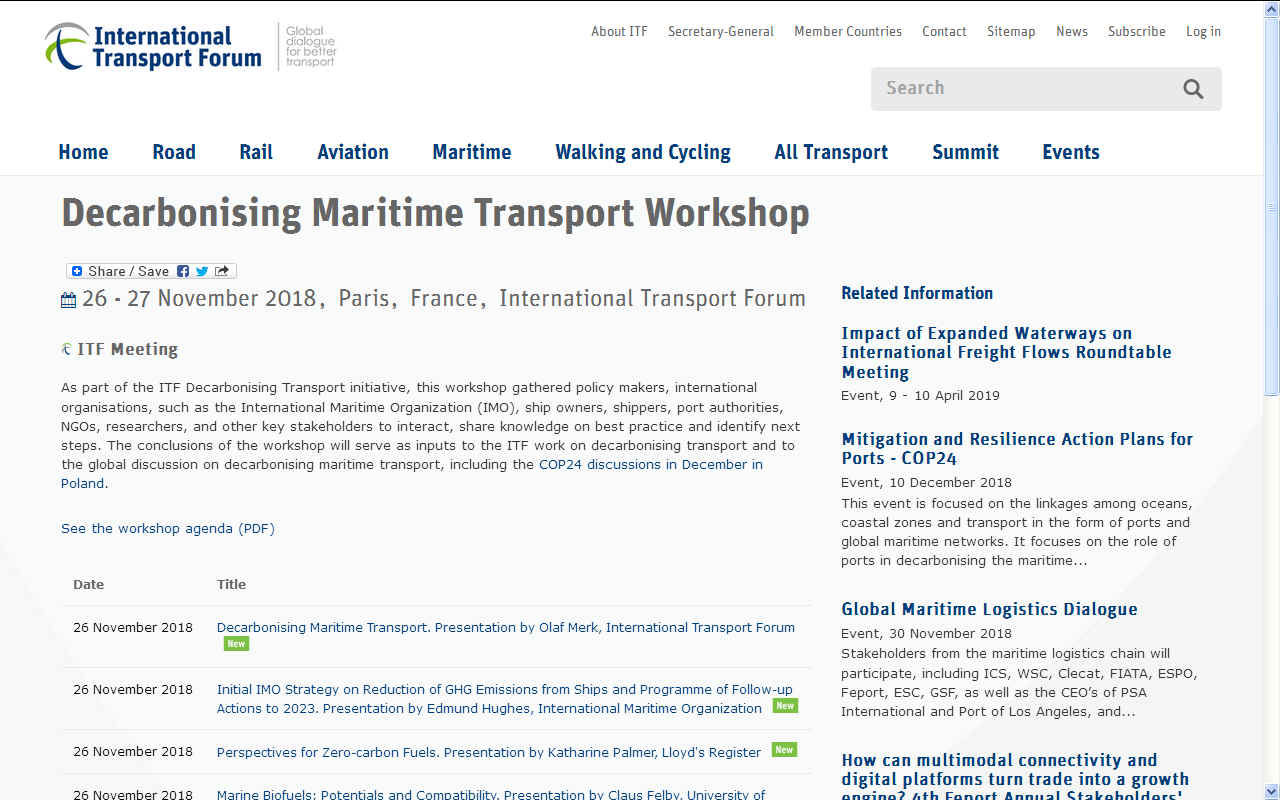The image size is (1280, 800).
Task: Click the Global dialogue for better transport tagline
Action: pyautogui.click(x=311, y=46)
